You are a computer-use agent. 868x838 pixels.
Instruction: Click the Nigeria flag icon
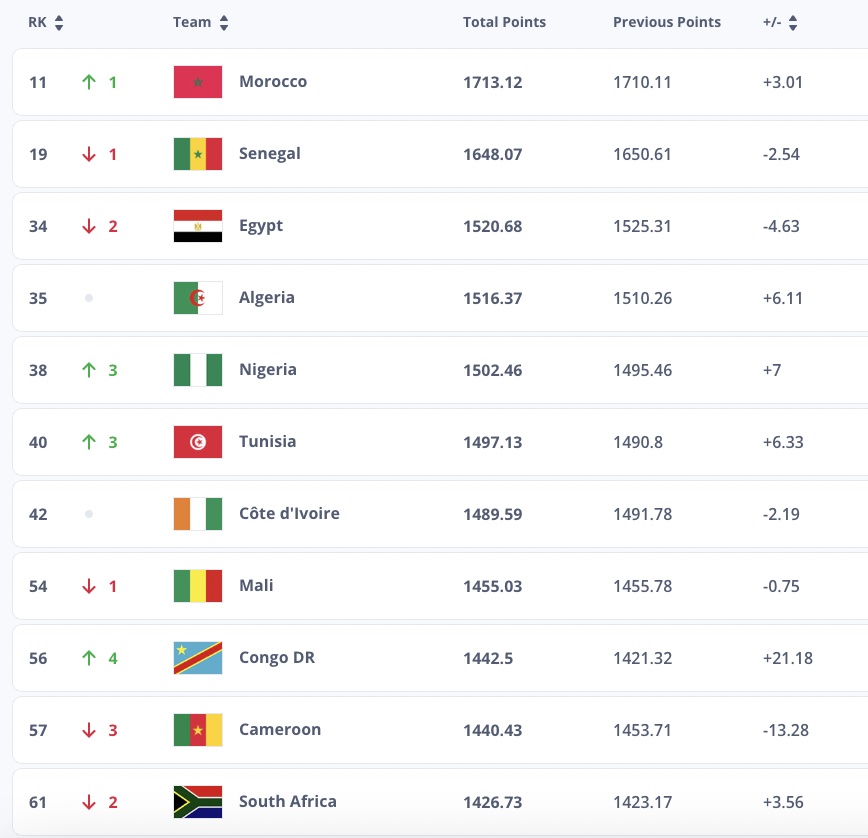point(198,370)
